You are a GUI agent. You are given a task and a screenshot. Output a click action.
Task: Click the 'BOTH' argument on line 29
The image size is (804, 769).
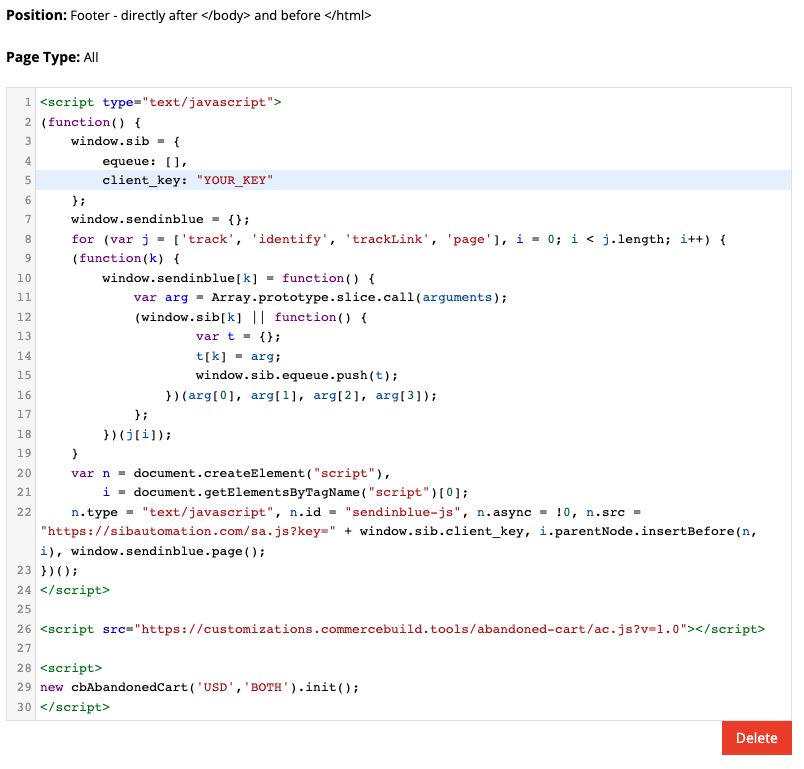266,687
